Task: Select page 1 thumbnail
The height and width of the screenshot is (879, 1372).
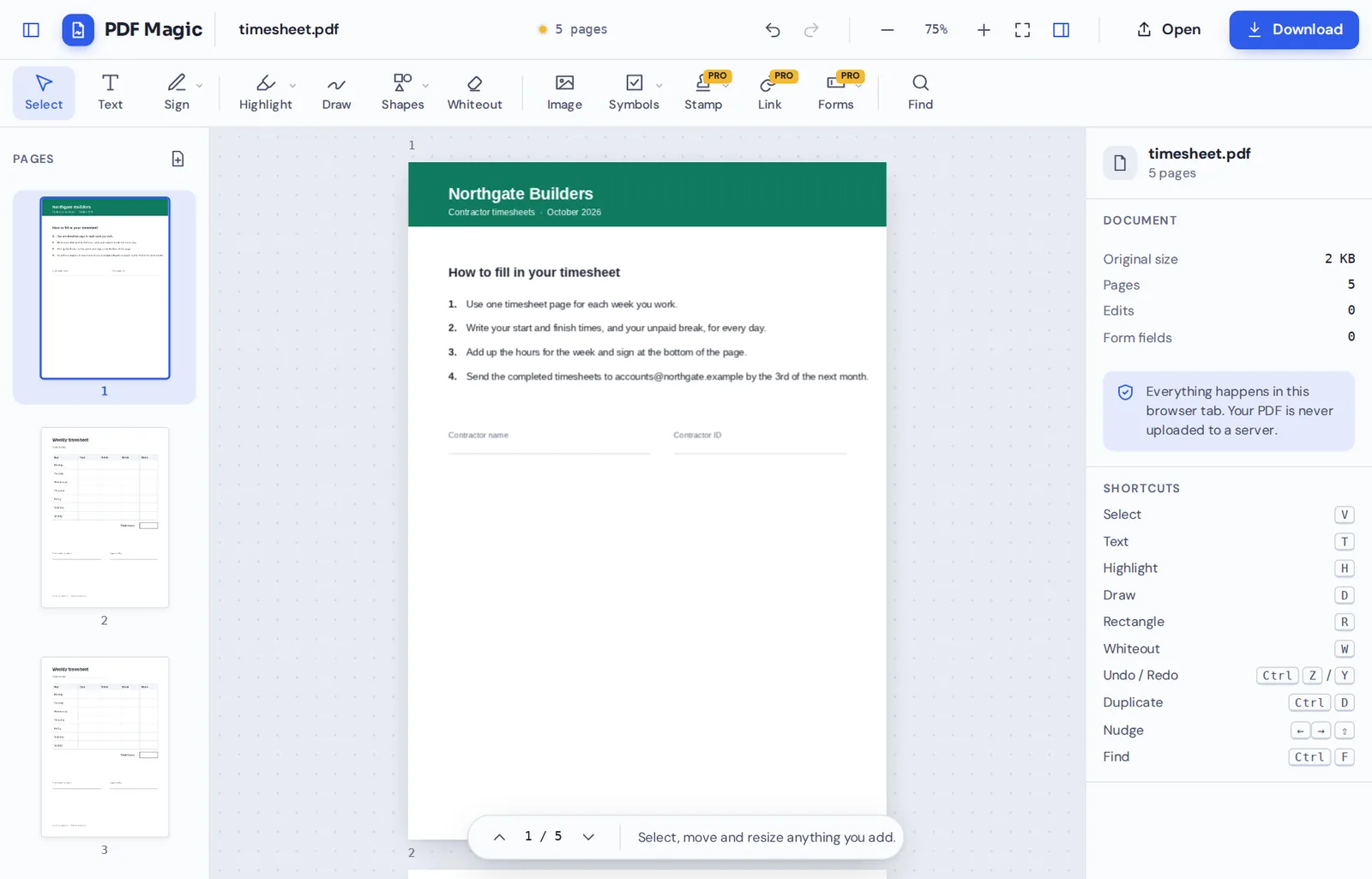Action: [105, 288]
